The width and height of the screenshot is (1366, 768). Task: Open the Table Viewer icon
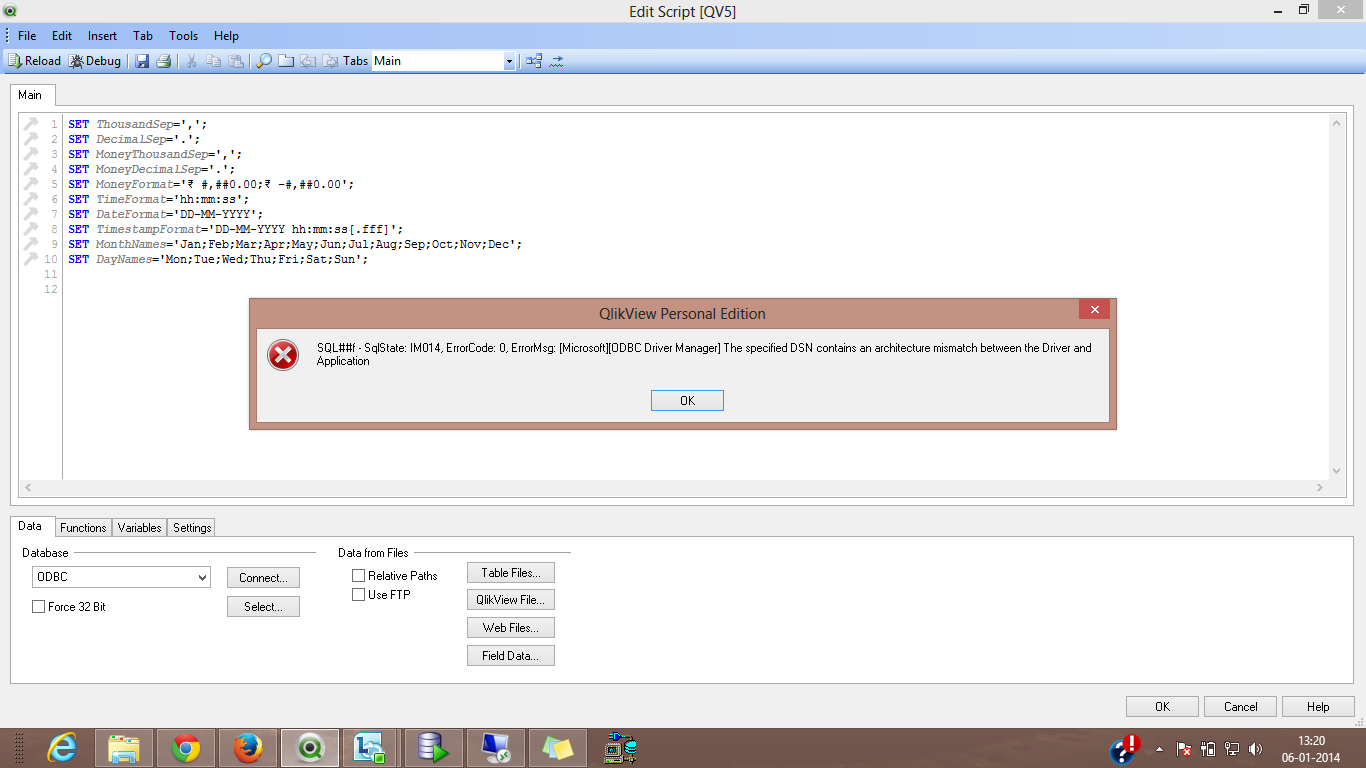pyautogui.click(x=534, y=61)
